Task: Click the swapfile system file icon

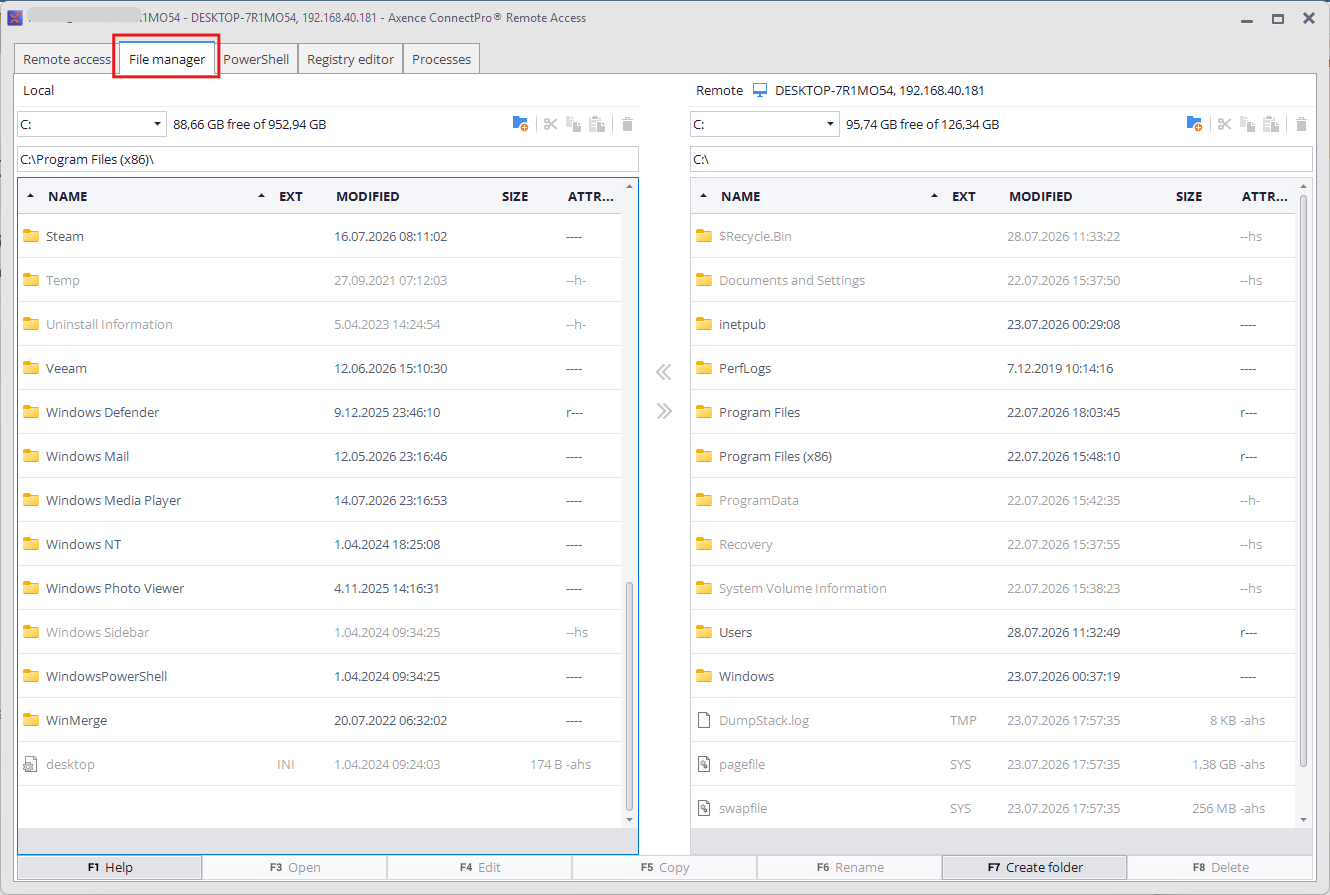Action: 704,808
